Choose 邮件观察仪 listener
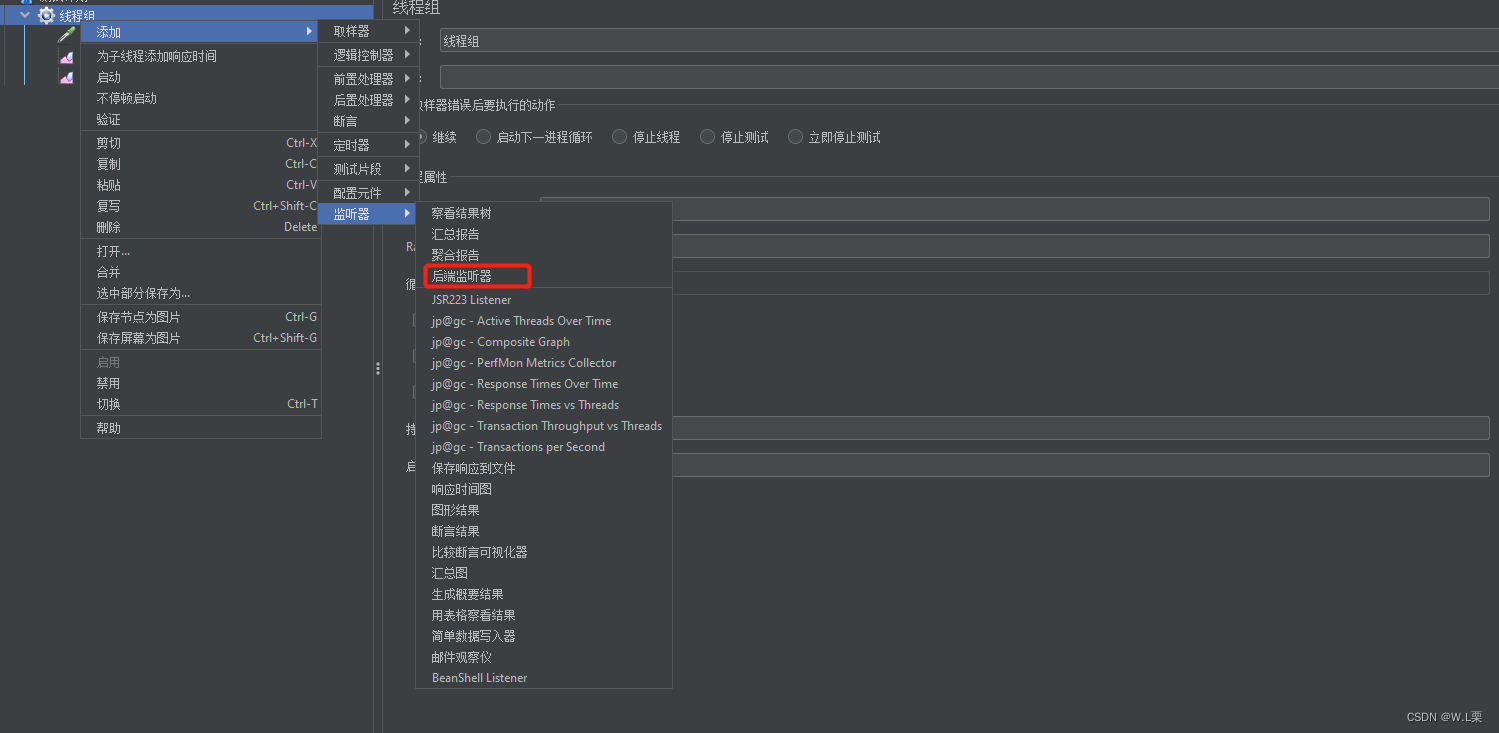The height and width of the screenshot is (733, 1499). [x=544, y=657]
